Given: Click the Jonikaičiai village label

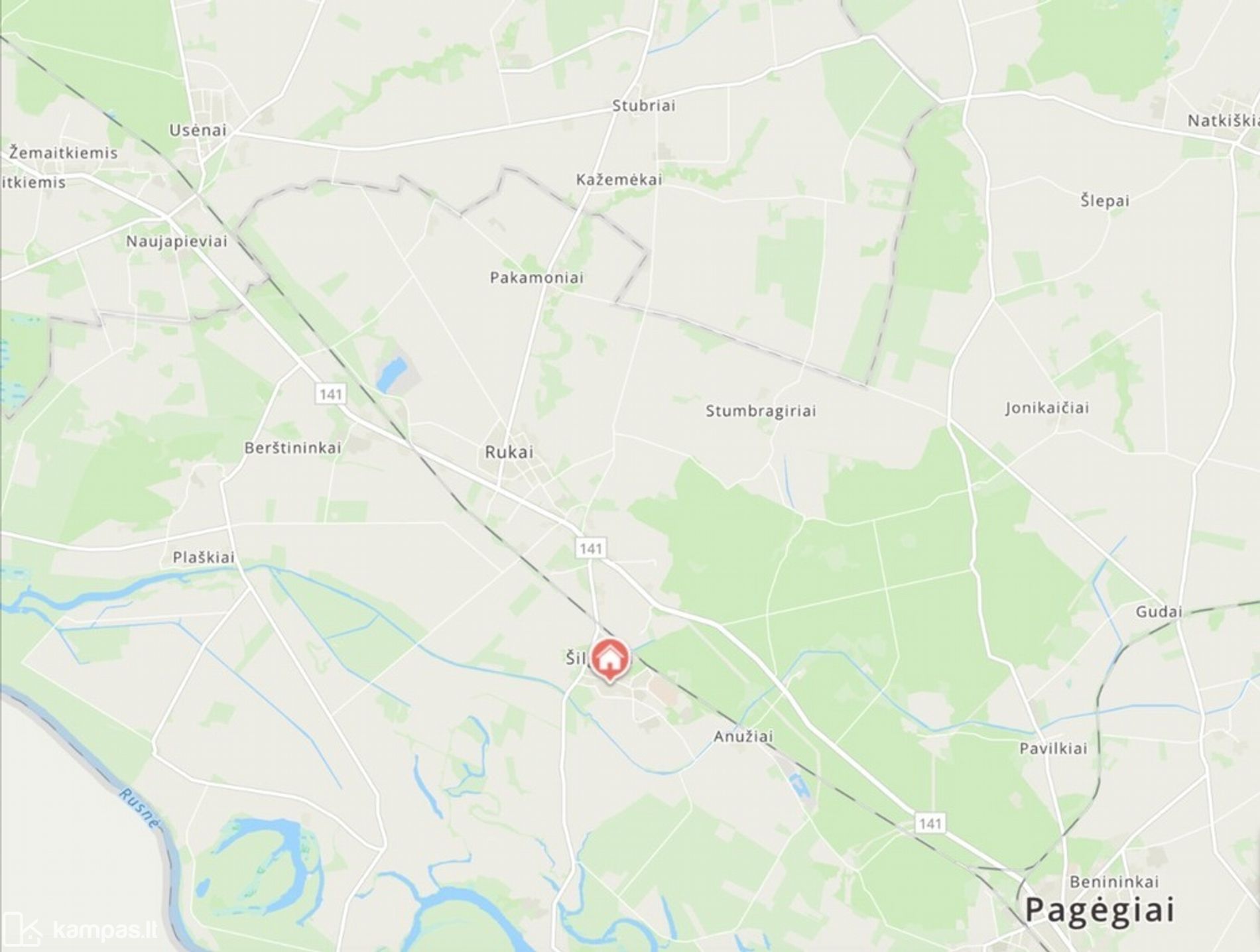Looking at the screenshot, I should point(1046,408).
